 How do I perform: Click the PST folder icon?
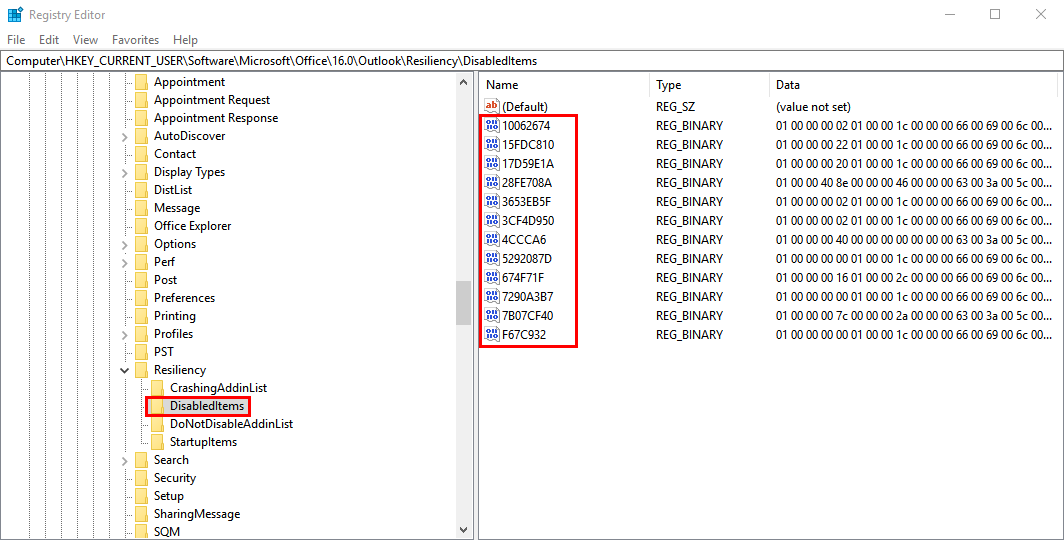[x=141, y=352]
